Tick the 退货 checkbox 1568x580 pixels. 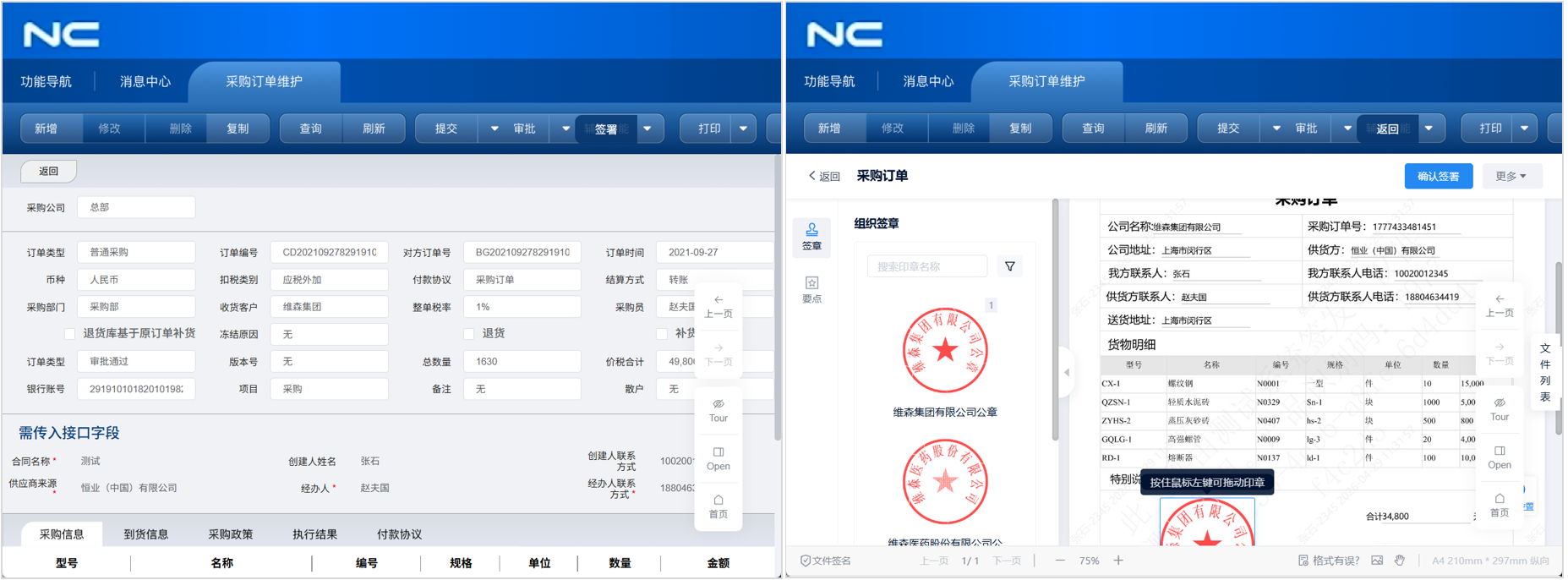click(469, 334)
